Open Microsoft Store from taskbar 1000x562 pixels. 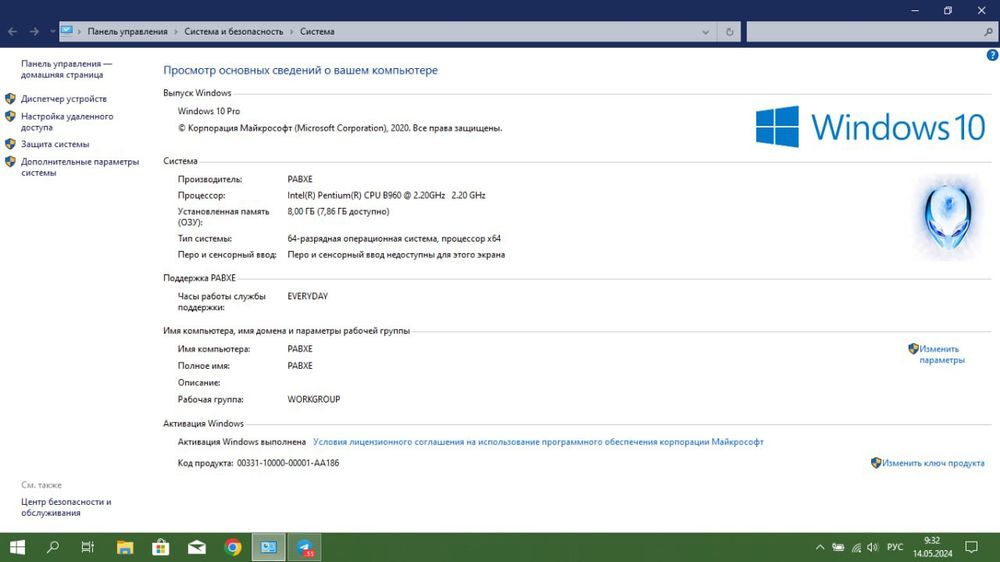[x=161, y=547]
